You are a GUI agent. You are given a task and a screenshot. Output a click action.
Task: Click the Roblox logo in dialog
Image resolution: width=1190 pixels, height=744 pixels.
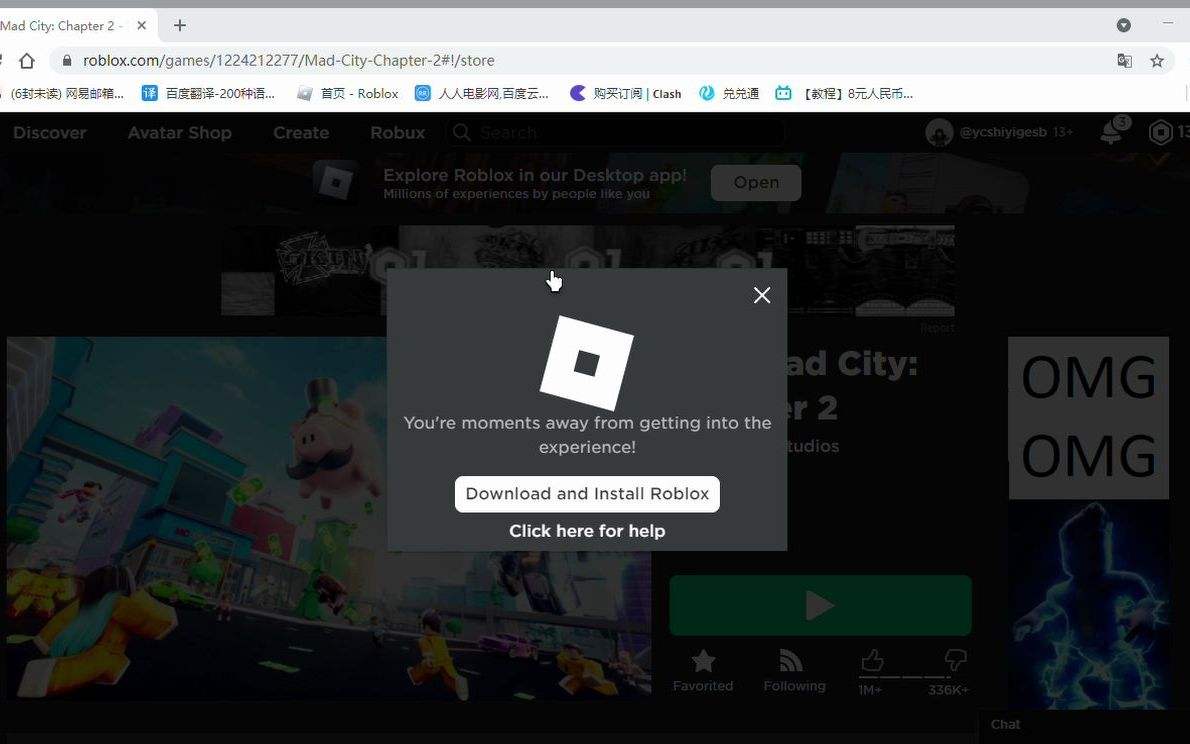pyautogui.click(x=587, y=363)
